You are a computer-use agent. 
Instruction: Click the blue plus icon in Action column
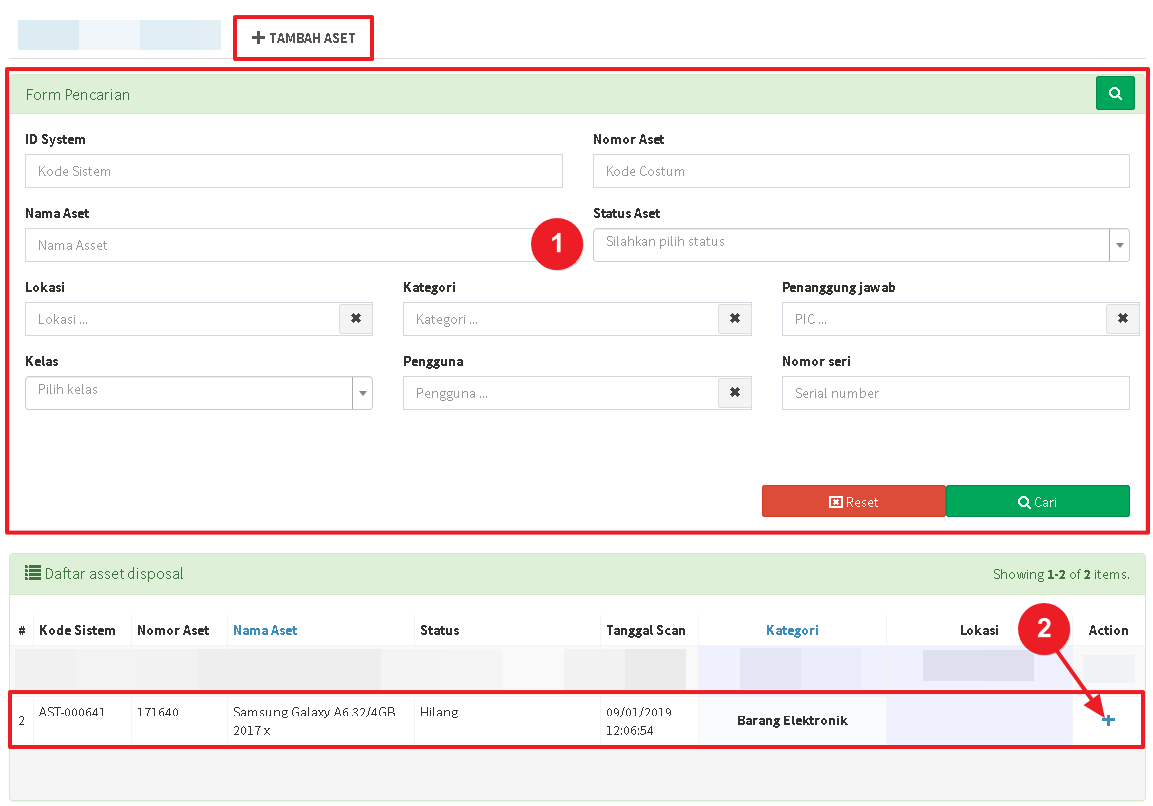point(1108,720)
